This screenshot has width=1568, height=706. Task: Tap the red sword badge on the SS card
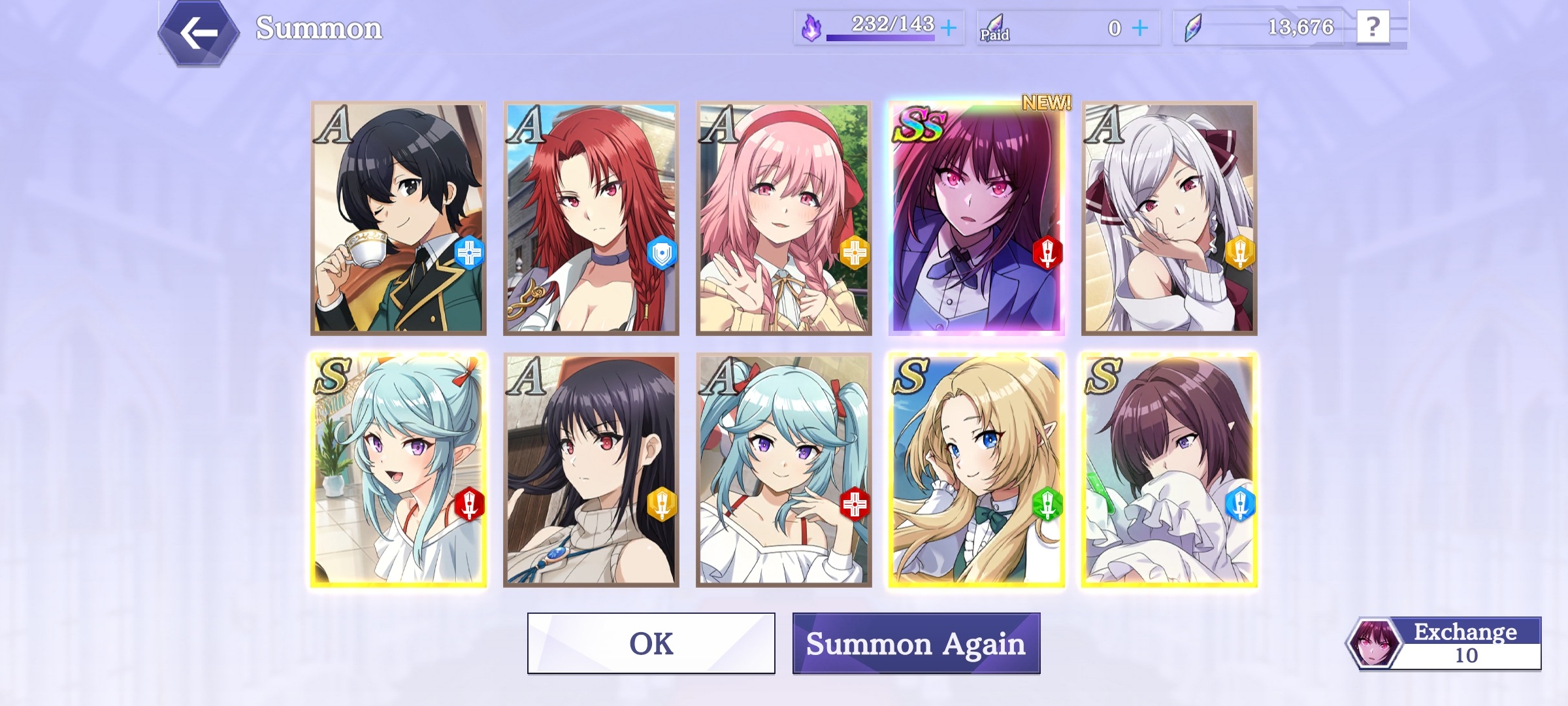click(x=1047, y=253)
